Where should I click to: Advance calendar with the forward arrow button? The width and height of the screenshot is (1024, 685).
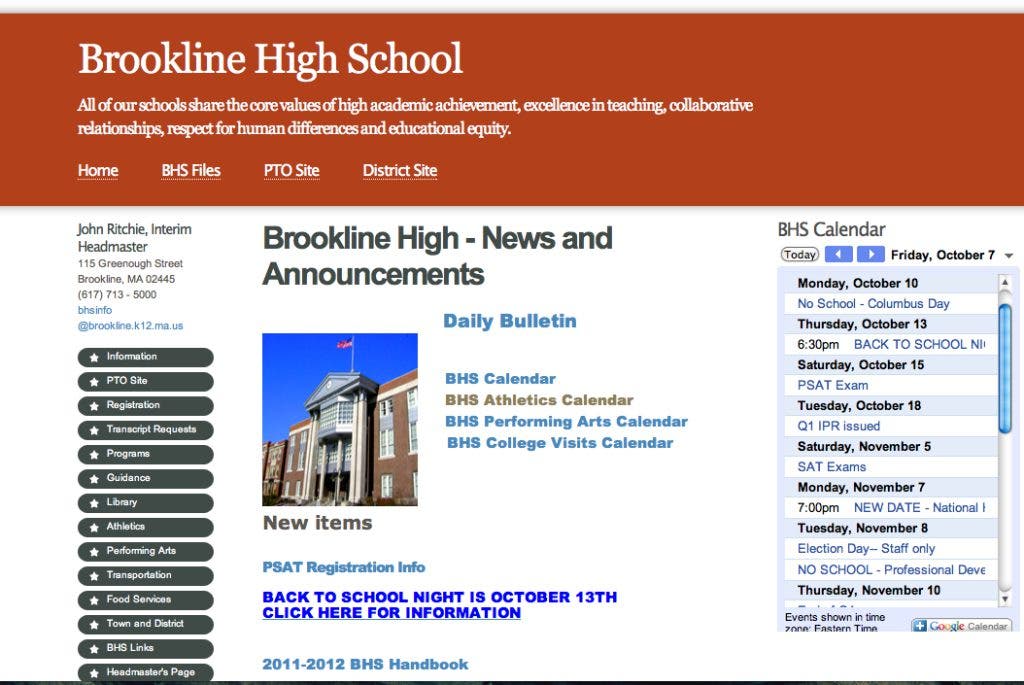coord(871,255)
